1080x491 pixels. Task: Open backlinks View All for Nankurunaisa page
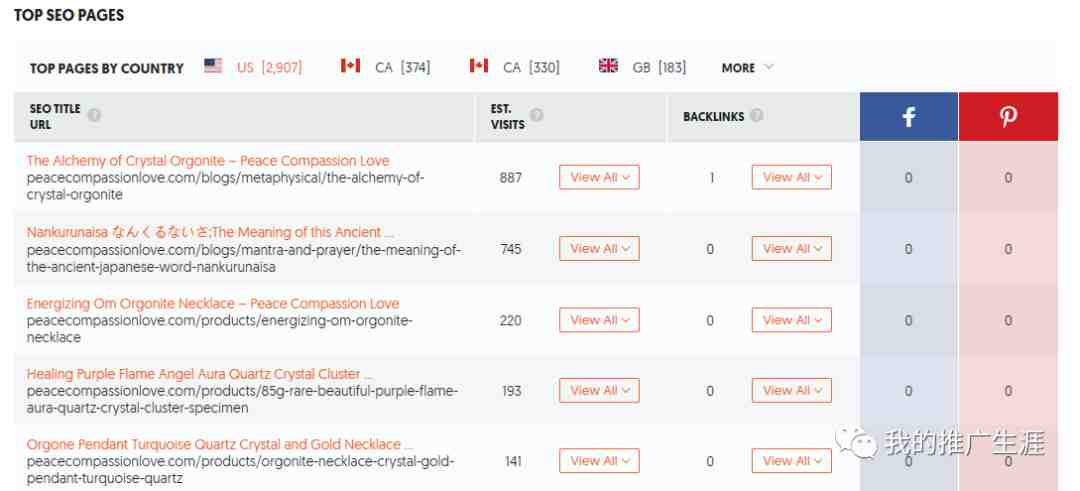click(x=791, y=248)
